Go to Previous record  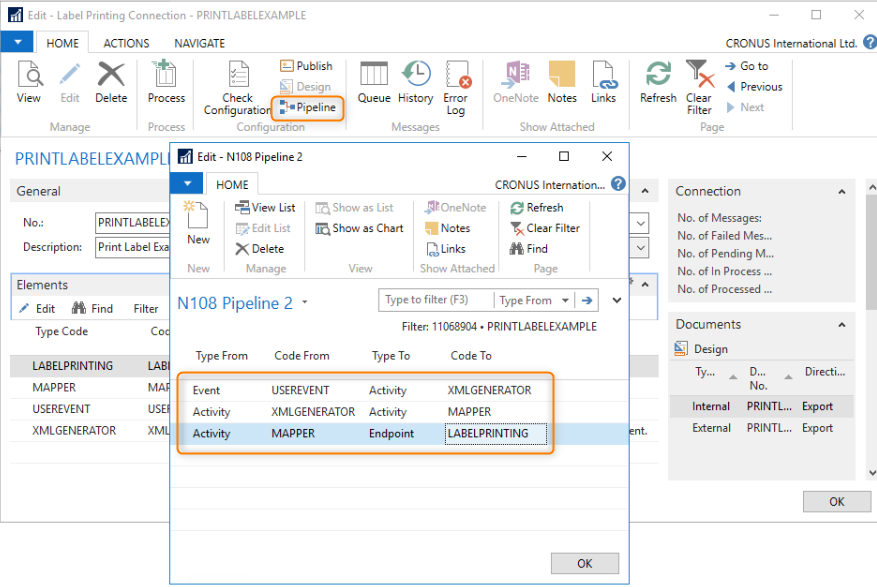click(x=755, y=87)
